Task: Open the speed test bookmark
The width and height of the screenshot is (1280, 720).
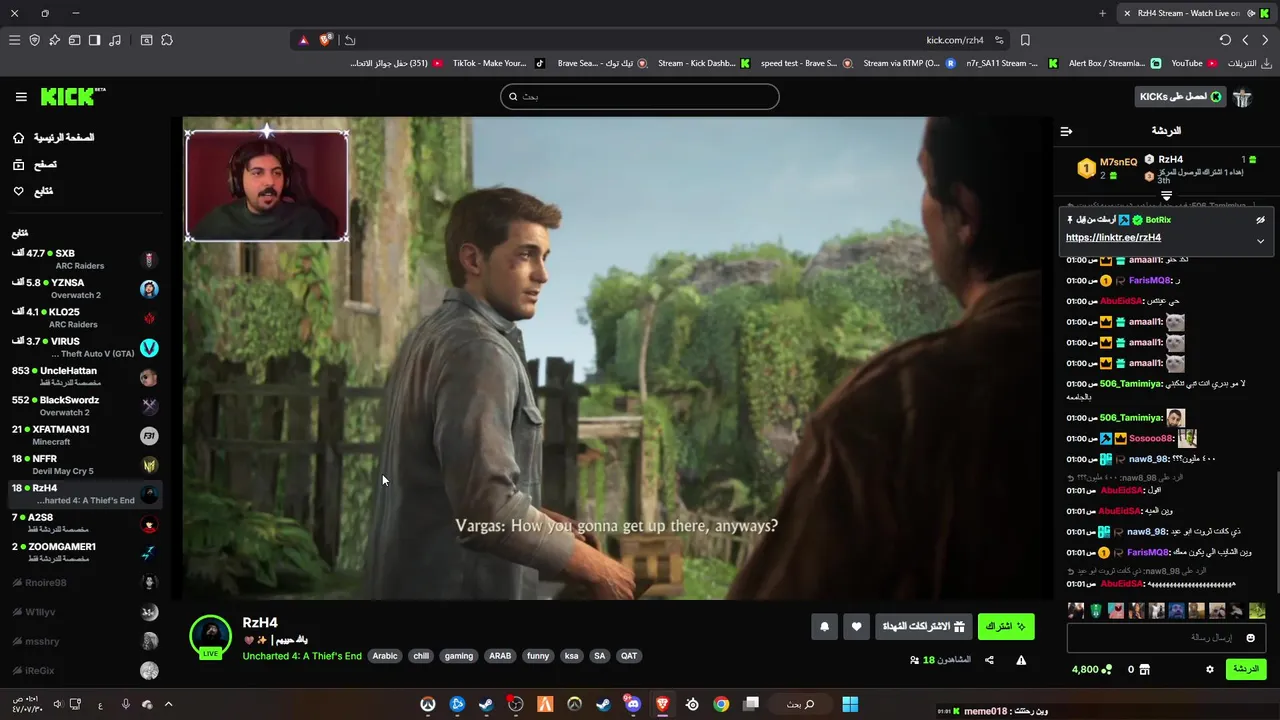Action: pyautogui.click(x=806, y=63)
